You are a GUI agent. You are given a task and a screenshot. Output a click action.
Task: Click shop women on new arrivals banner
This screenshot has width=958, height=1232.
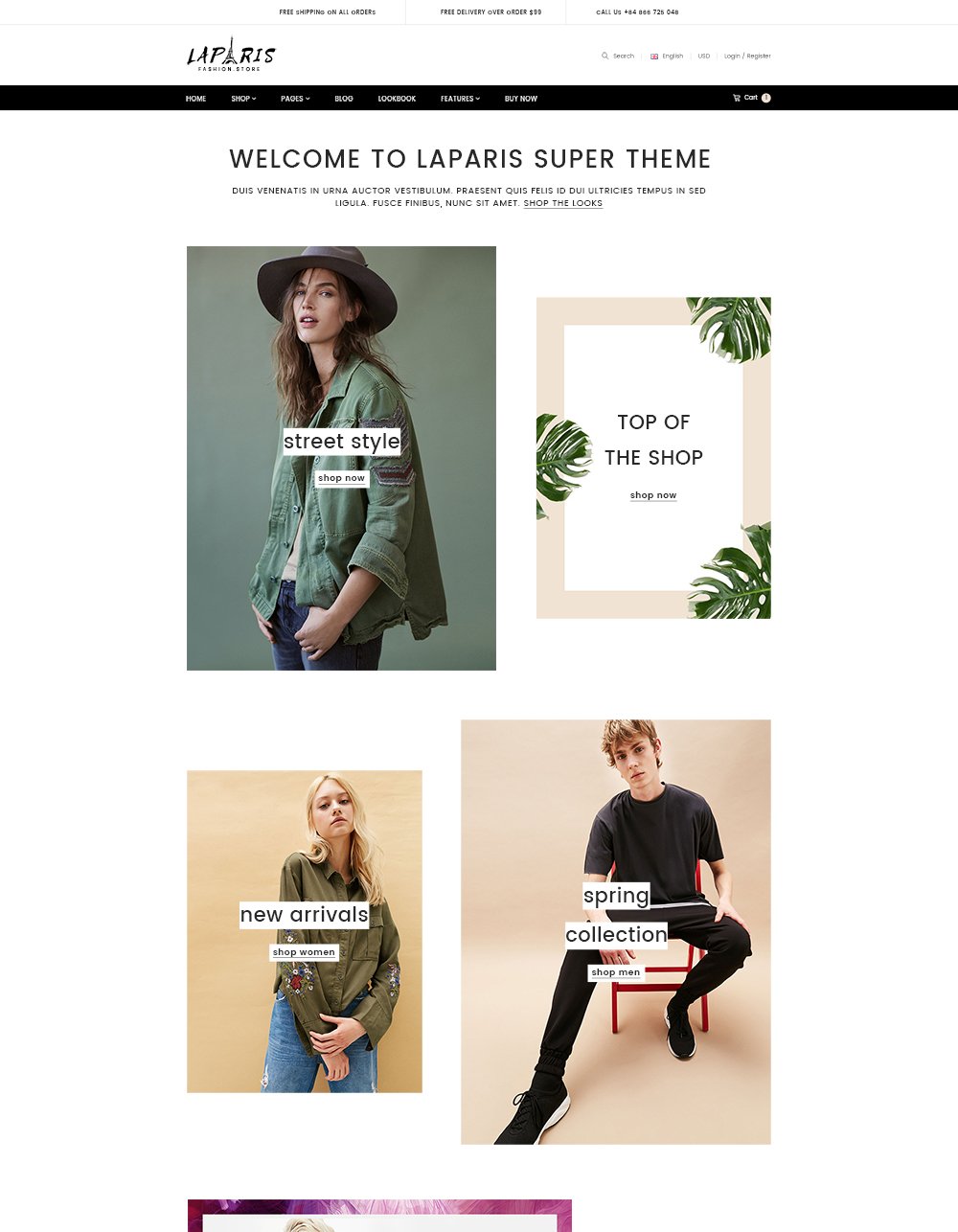304,952
